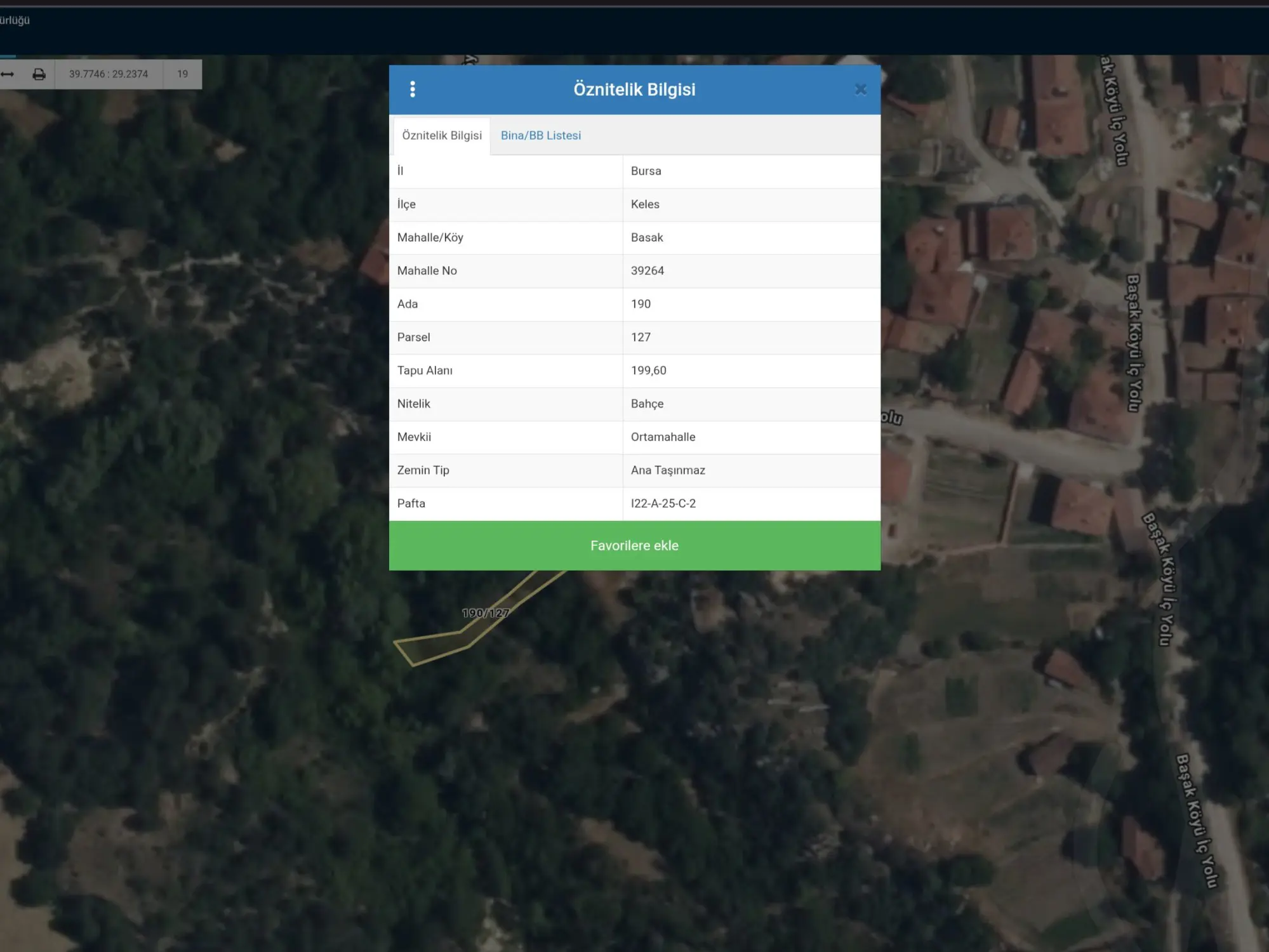This screenshot has height=952, width=1269.
Task: Click the Nitelik value Bahçe
Action: coord(647,404)
